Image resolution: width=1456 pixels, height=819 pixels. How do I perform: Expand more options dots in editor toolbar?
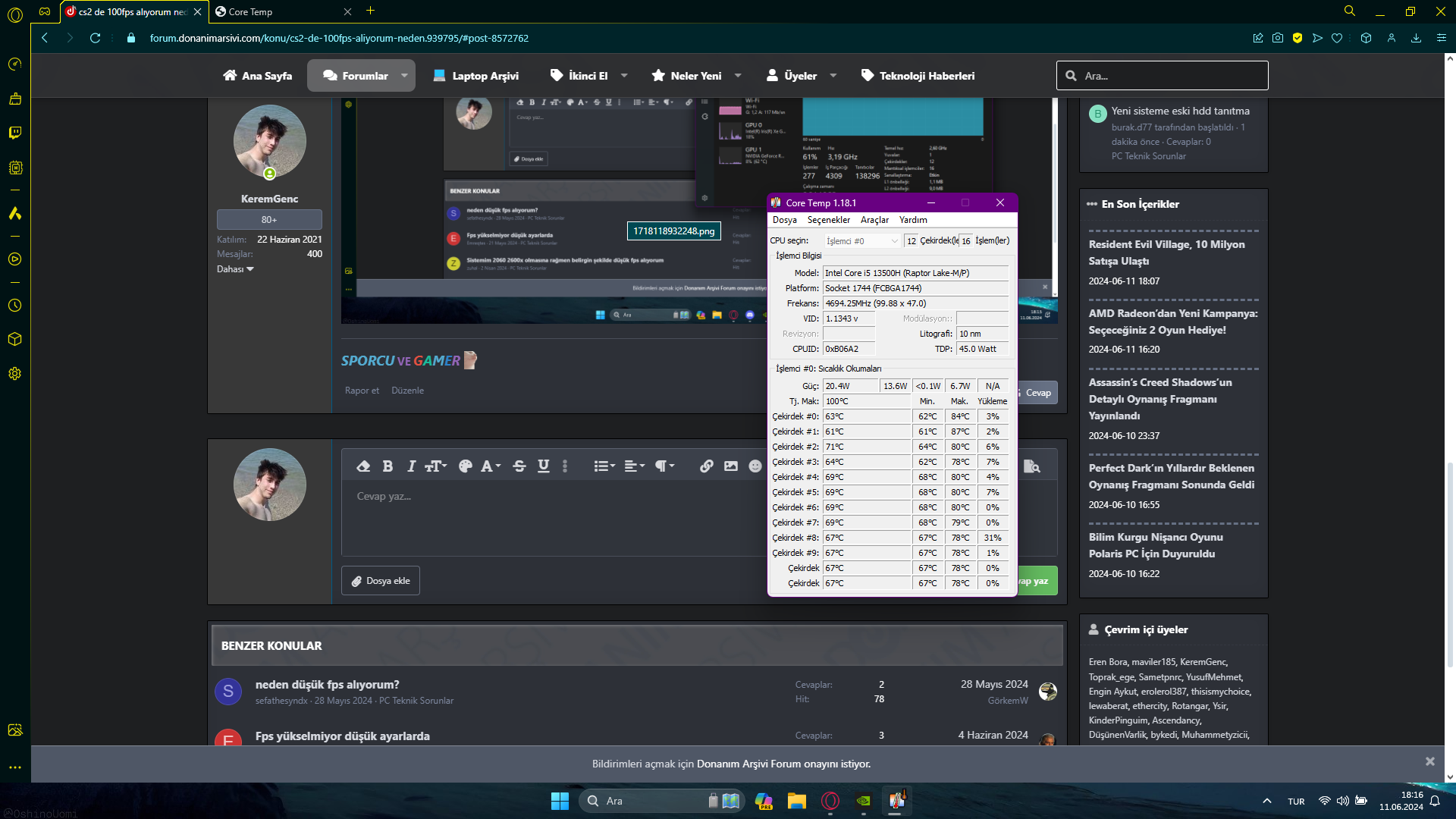click(565, 466)
